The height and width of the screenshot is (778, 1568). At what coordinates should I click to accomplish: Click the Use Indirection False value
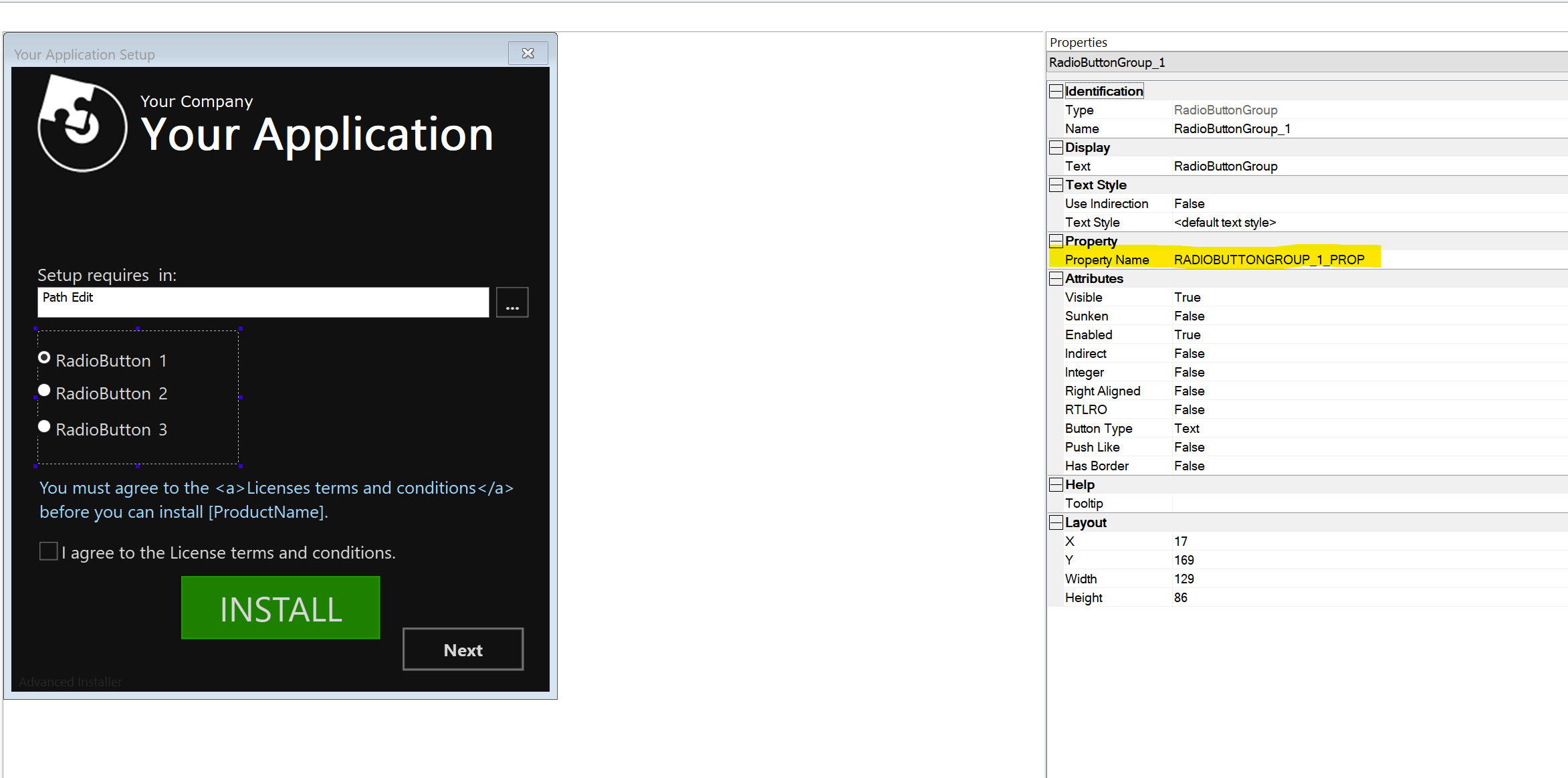1189,203
